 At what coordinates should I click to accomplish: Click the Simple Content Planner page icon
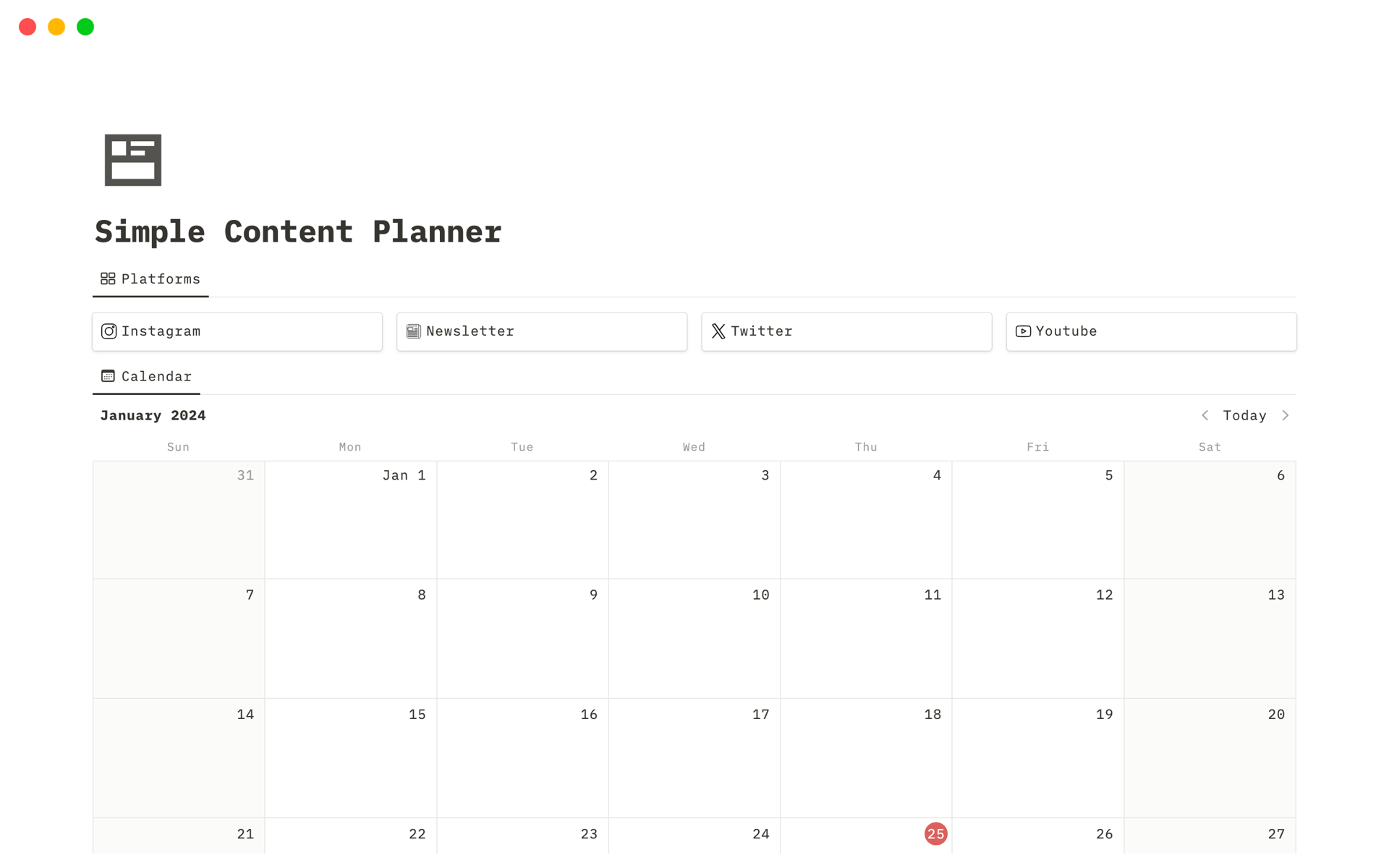134,158
